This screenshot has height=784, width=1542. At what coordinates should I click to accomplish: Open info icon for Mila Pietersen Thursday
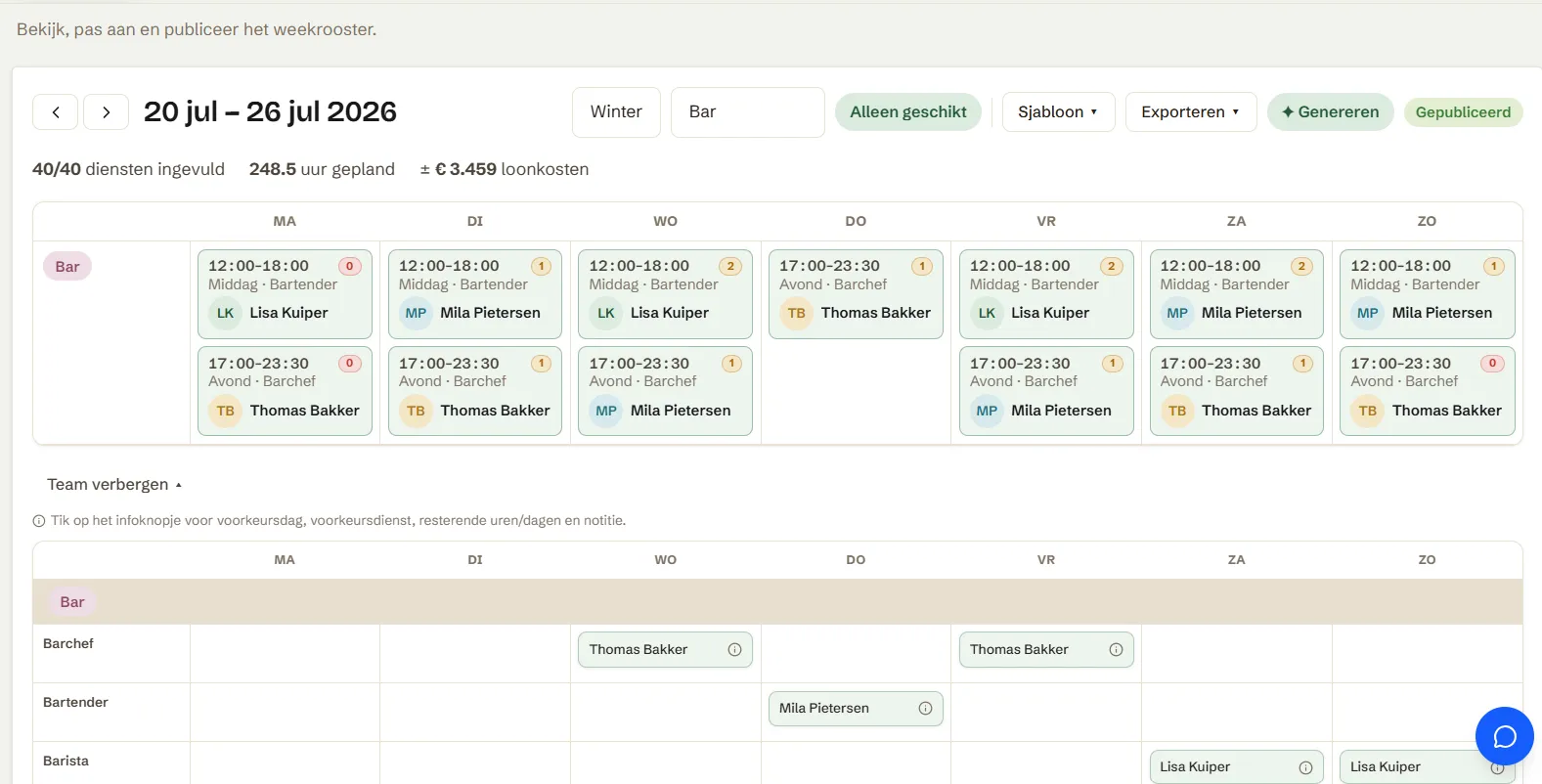pos(925,709)
